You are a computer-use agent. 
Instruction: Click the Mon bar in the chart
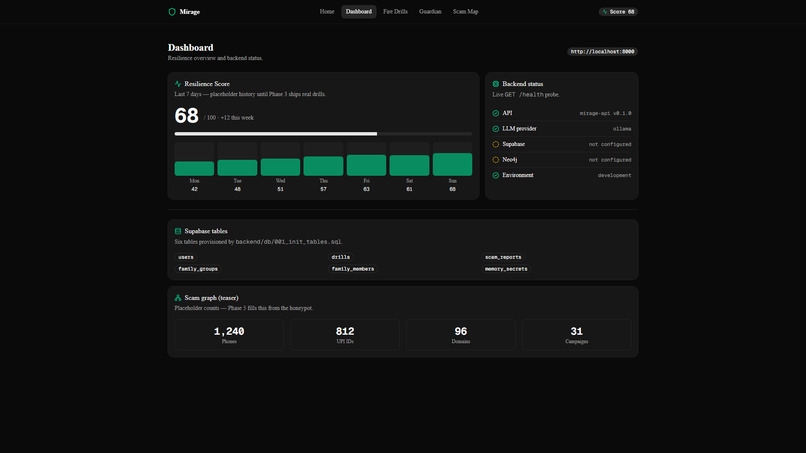tap(194, 168)
